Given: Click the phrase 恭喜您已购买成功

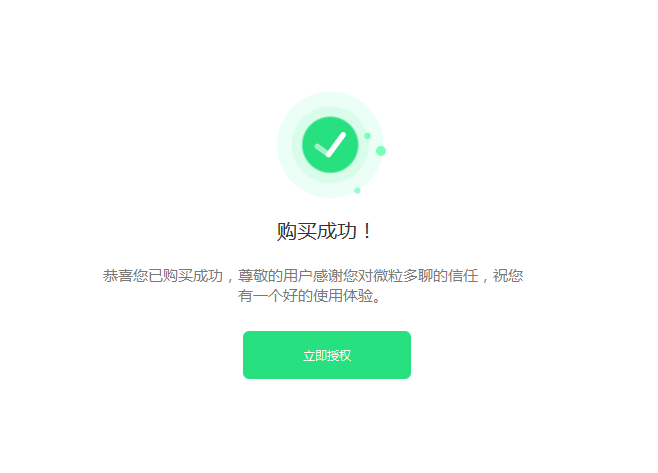Looking at the screenshot, I should (163, 276).
